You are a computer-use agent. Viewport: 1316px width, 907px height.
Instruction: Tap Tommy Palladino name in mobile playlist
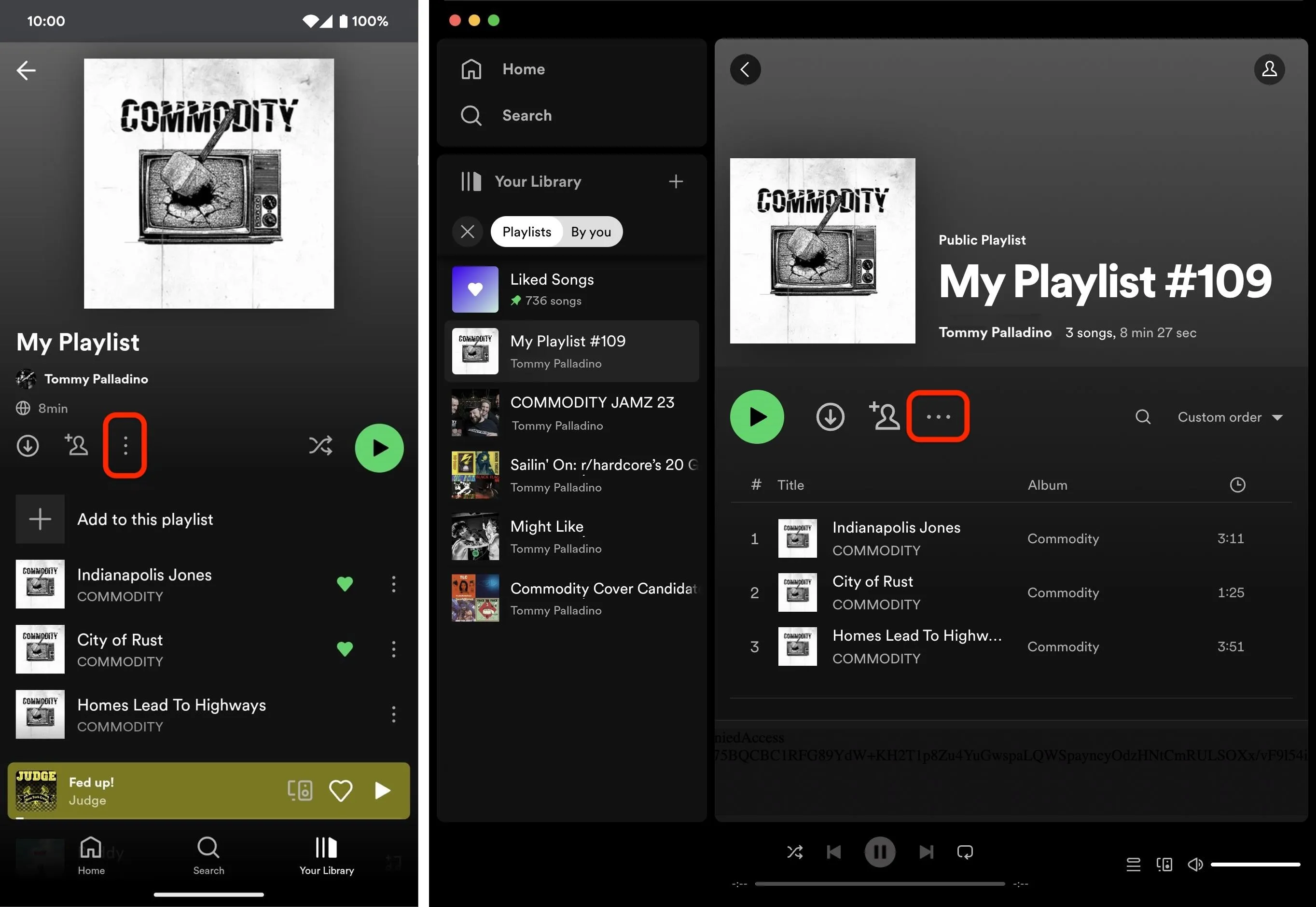[96, 379]
